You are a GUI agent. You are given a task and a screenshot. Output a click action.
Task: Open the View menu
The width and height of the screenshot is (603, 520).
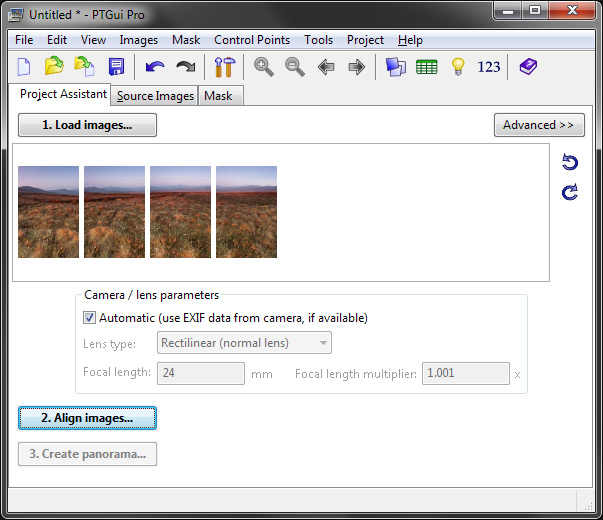[x=93, y=40]
